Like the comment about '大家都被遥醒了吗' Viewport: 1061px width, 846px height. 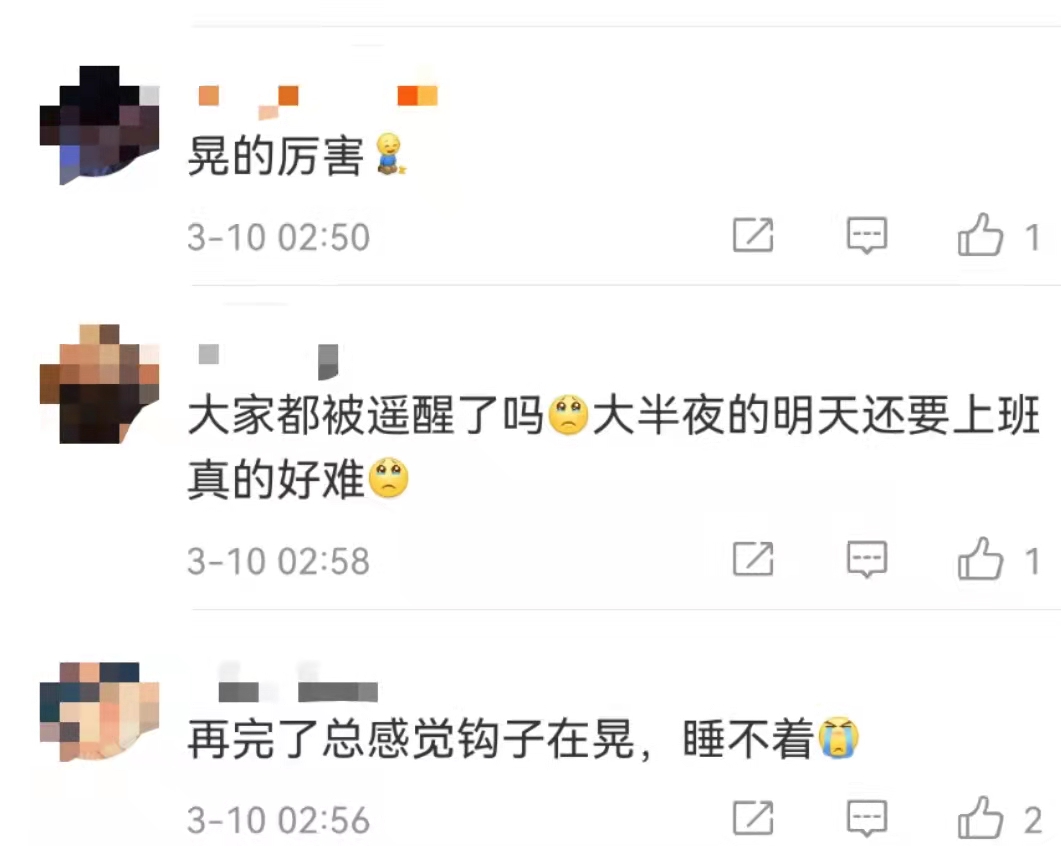click(x=980, y=559)
